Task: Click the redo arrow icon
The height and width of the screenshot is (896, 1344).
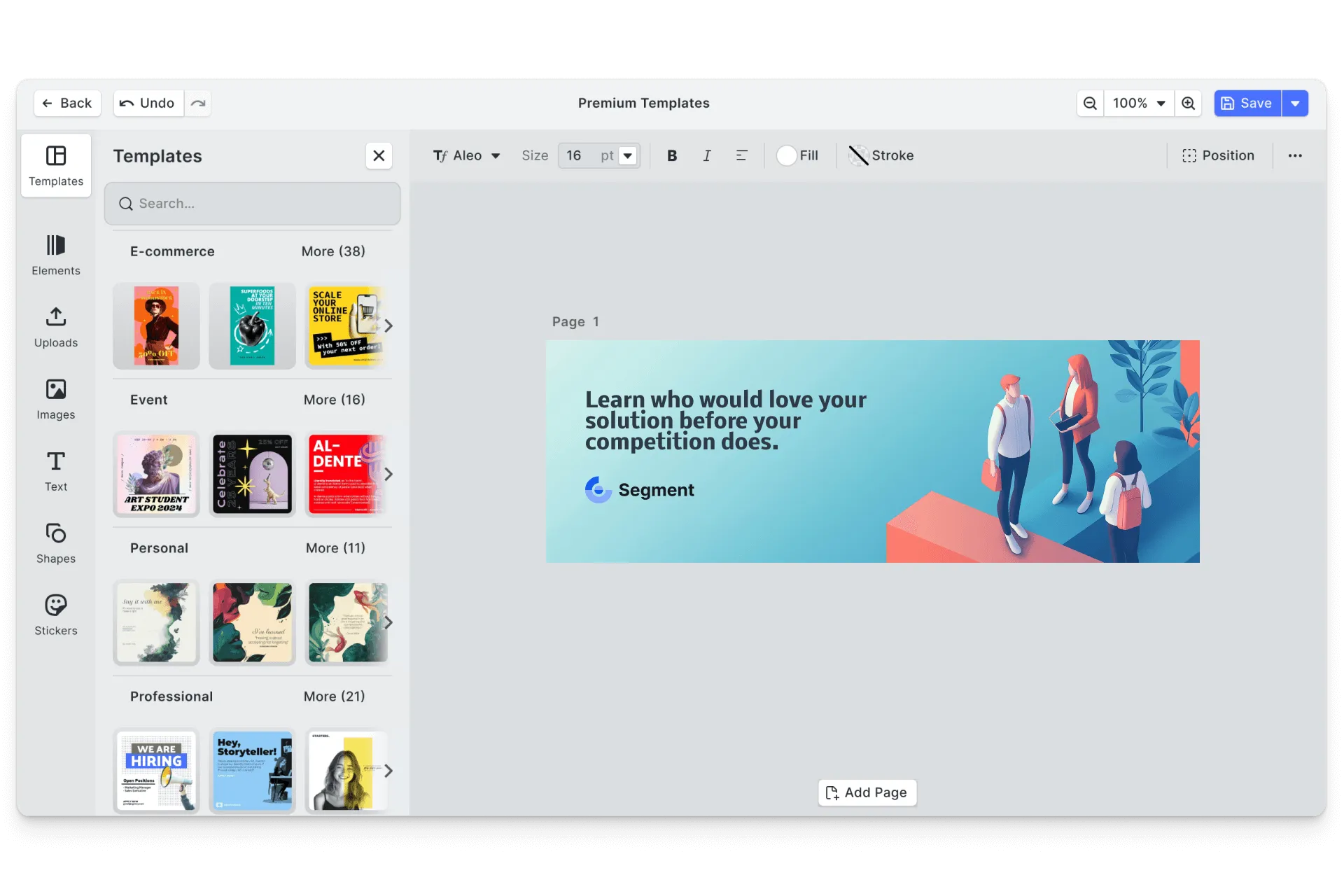Action: (198, 103)
